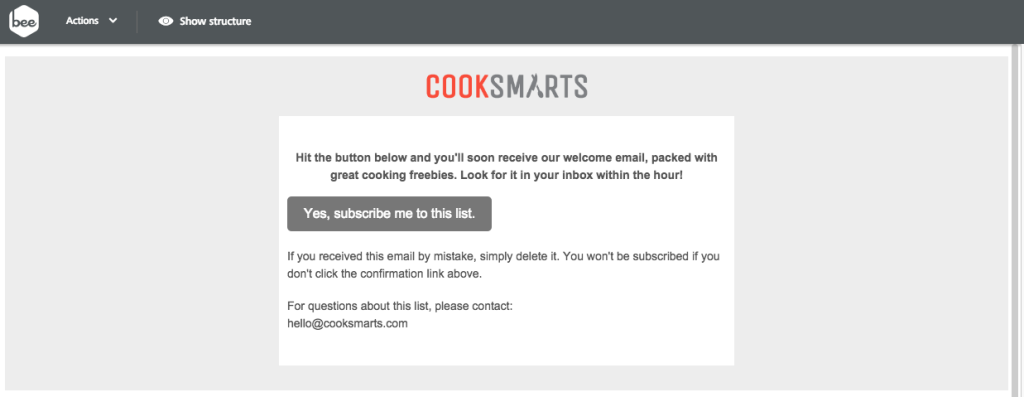Click the bee hexagon logo icon
The width and height of the screenshot is (1024, 397).
coord(24,22)
